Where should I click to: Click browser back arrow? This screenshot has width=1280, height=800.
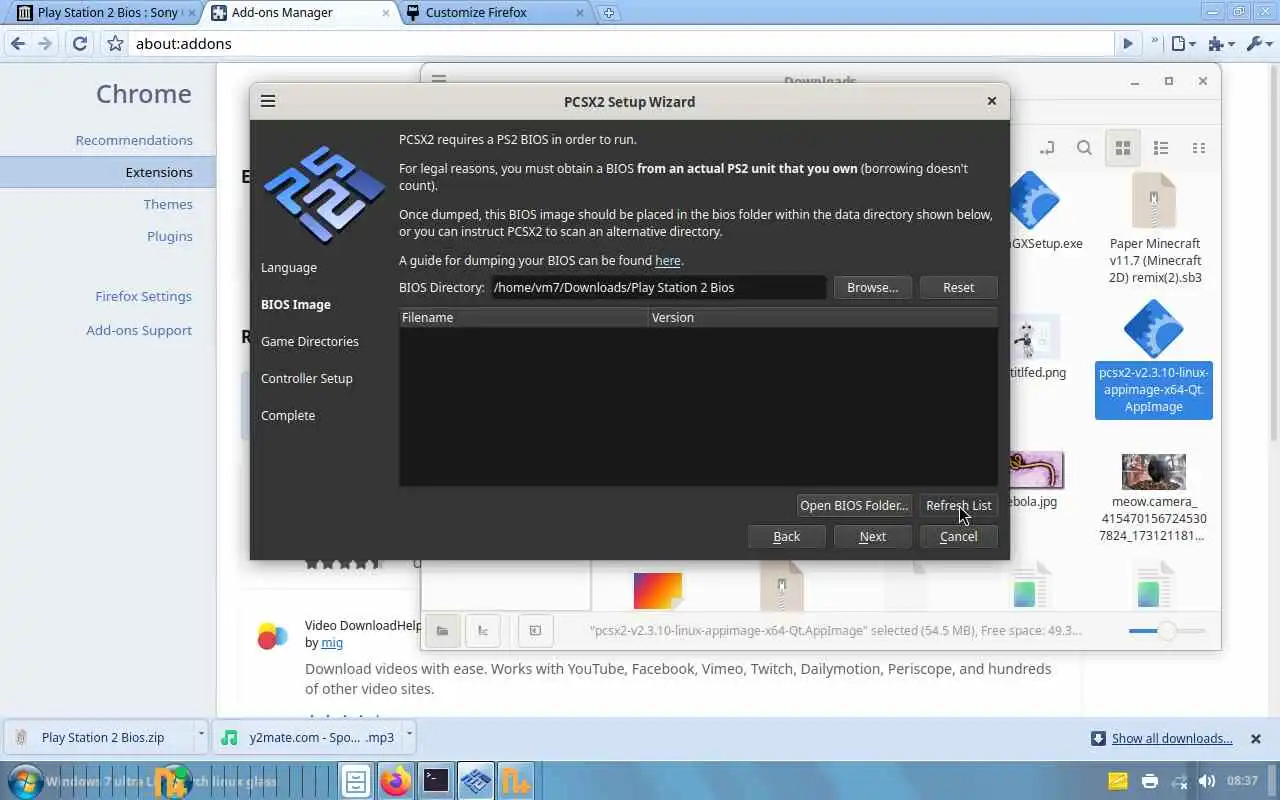coord(17,44)
